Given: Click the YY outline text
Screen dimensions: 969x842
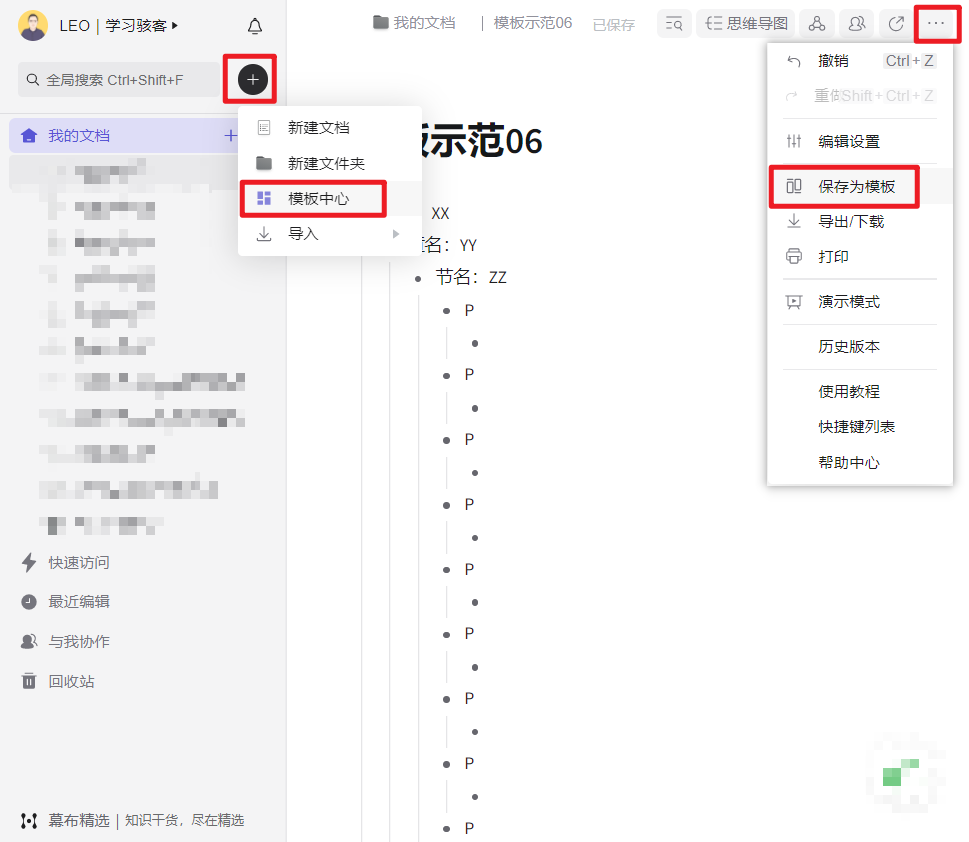Looking at the screenshot, I should pyautogui.click(x=468, y=245).
